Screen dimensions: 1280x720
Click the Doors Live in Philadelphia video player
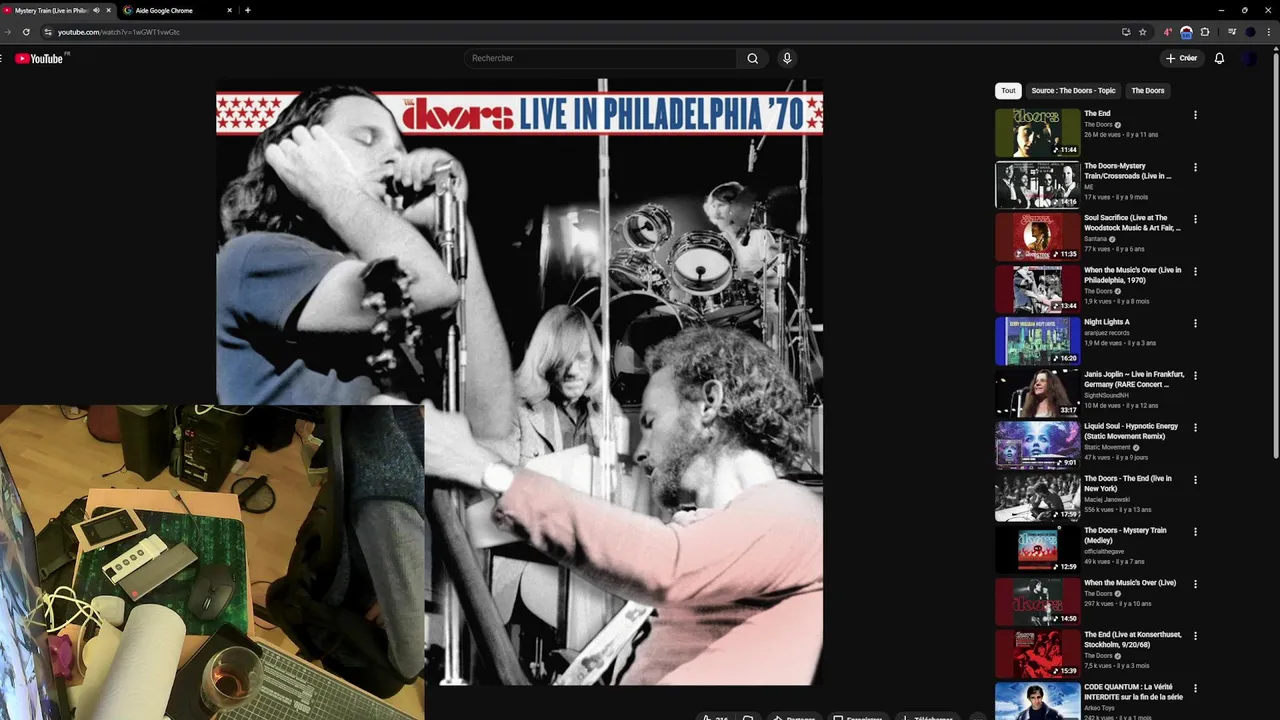pos(520,382)
